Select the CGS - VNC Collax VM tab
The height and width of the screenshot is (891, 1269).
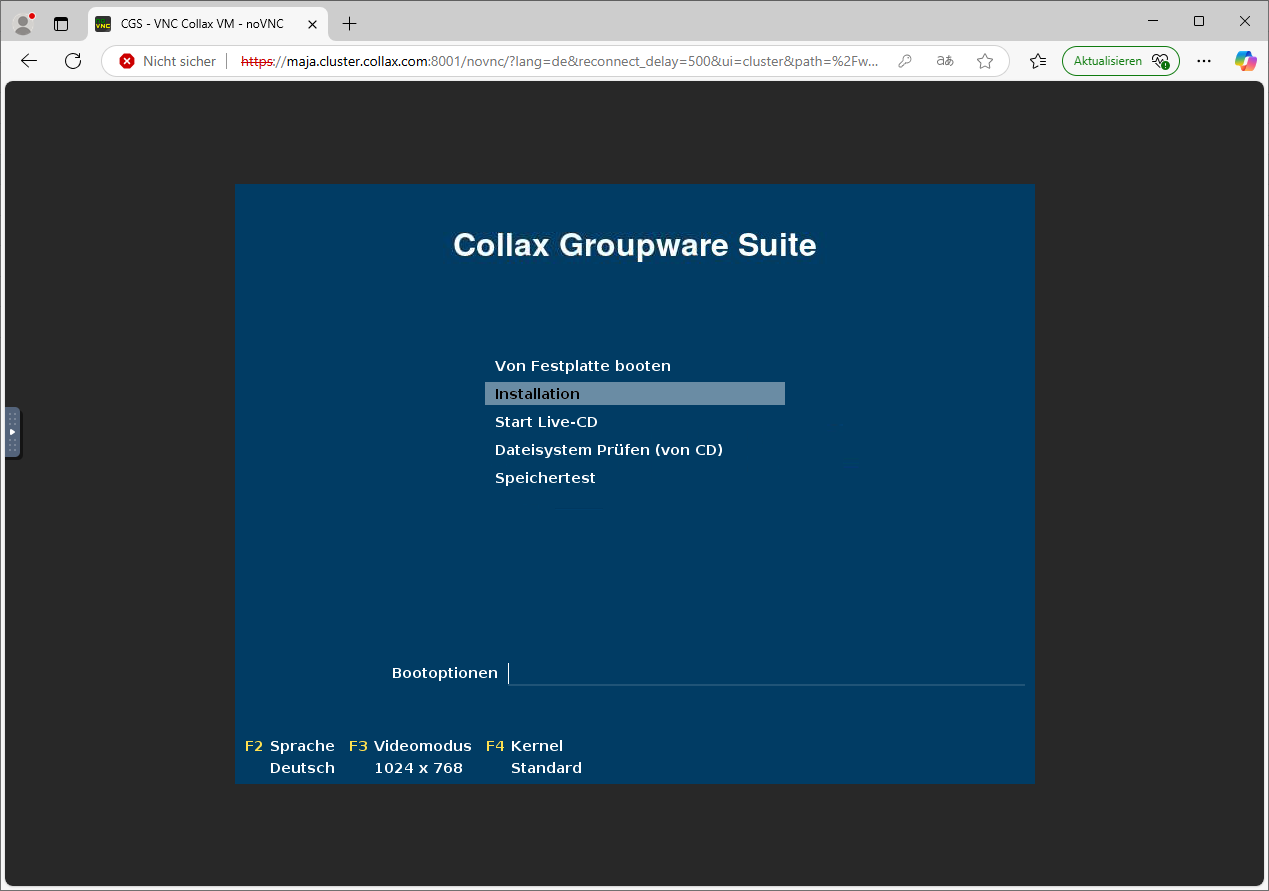[x=209, y=24]
